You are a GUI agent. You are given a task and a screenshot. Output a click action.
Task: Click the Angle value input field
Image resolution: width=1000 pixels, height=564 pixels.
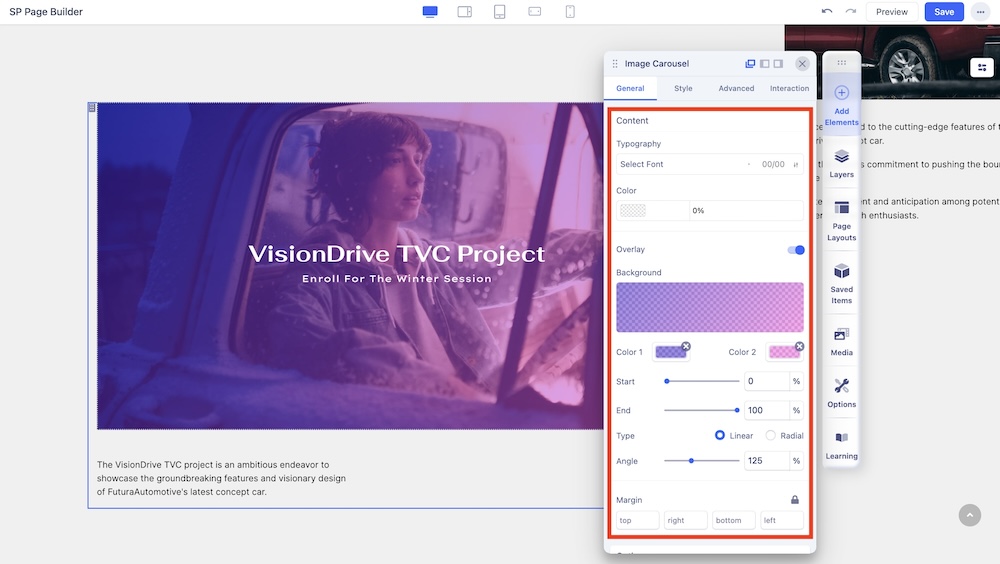pos(766,461)
